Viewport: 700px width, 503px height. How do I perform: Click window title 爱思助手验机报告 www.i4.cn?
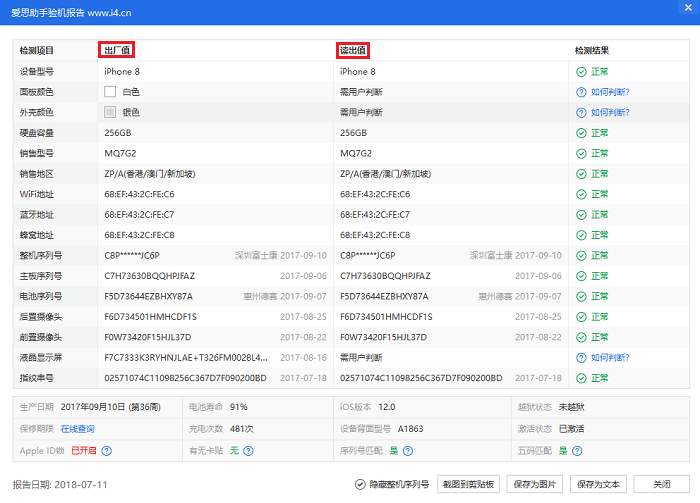71,12
